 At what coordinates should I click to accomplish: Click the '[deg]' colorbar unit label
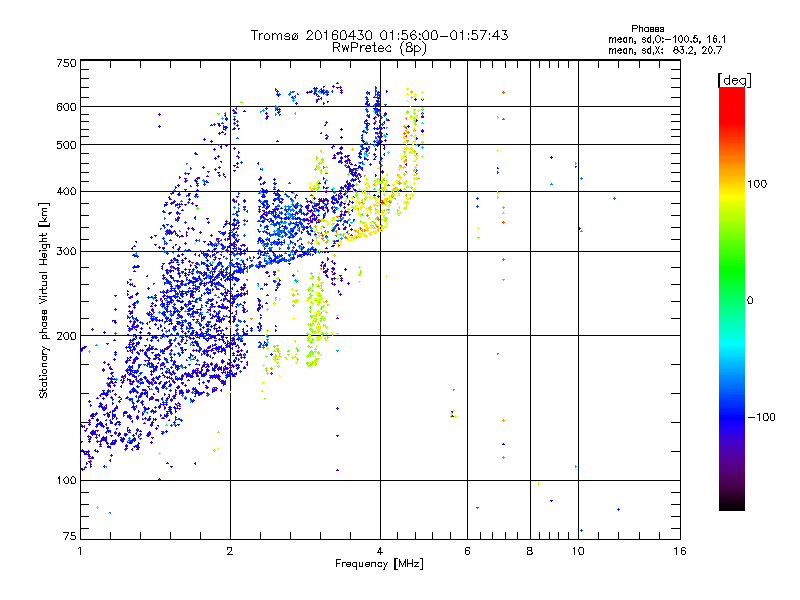click(734, 81)
